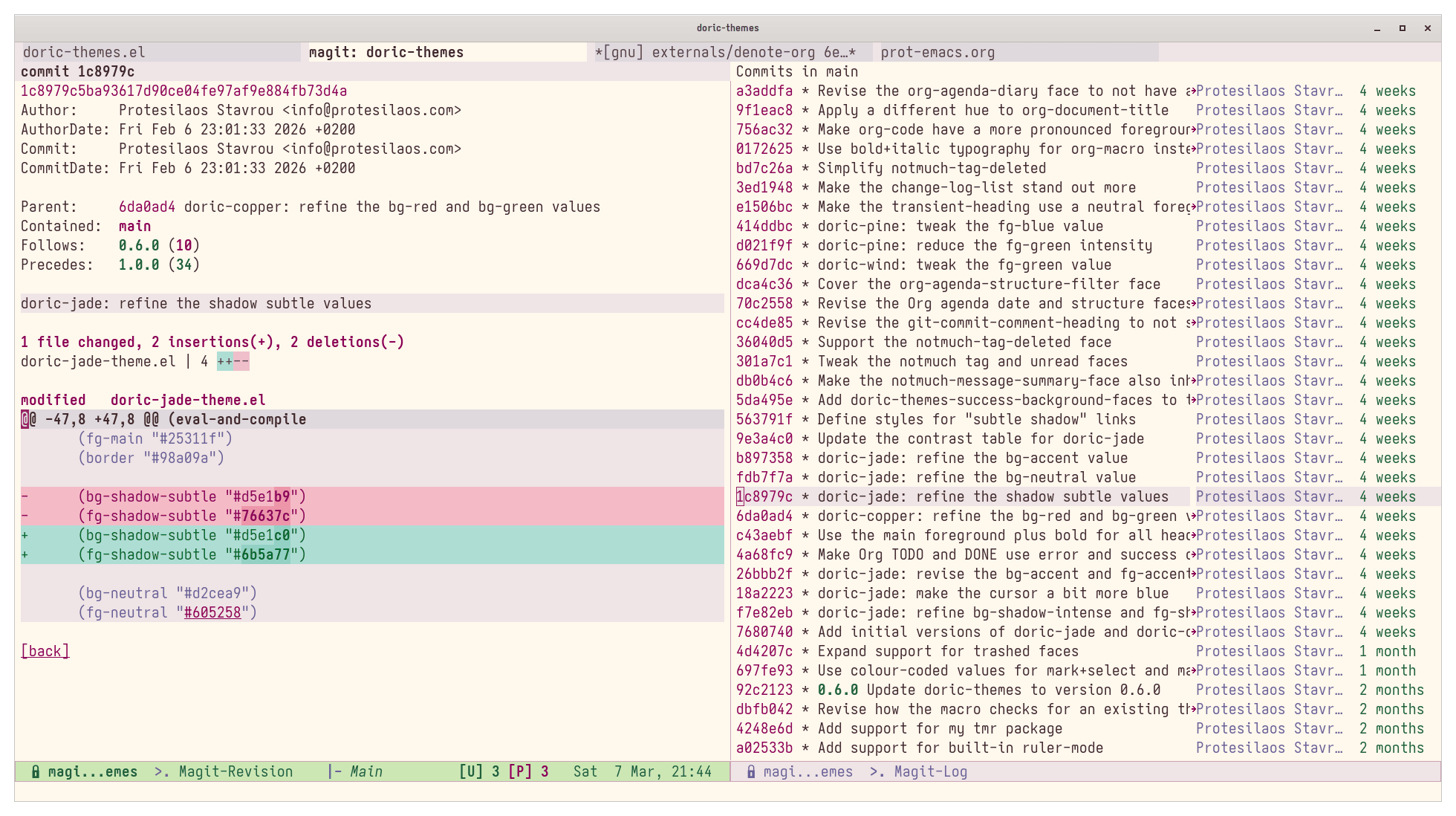The image size is (1456, 816).
Task: Open parent commit 6da0ad4 link
Action: pos(147,207)
